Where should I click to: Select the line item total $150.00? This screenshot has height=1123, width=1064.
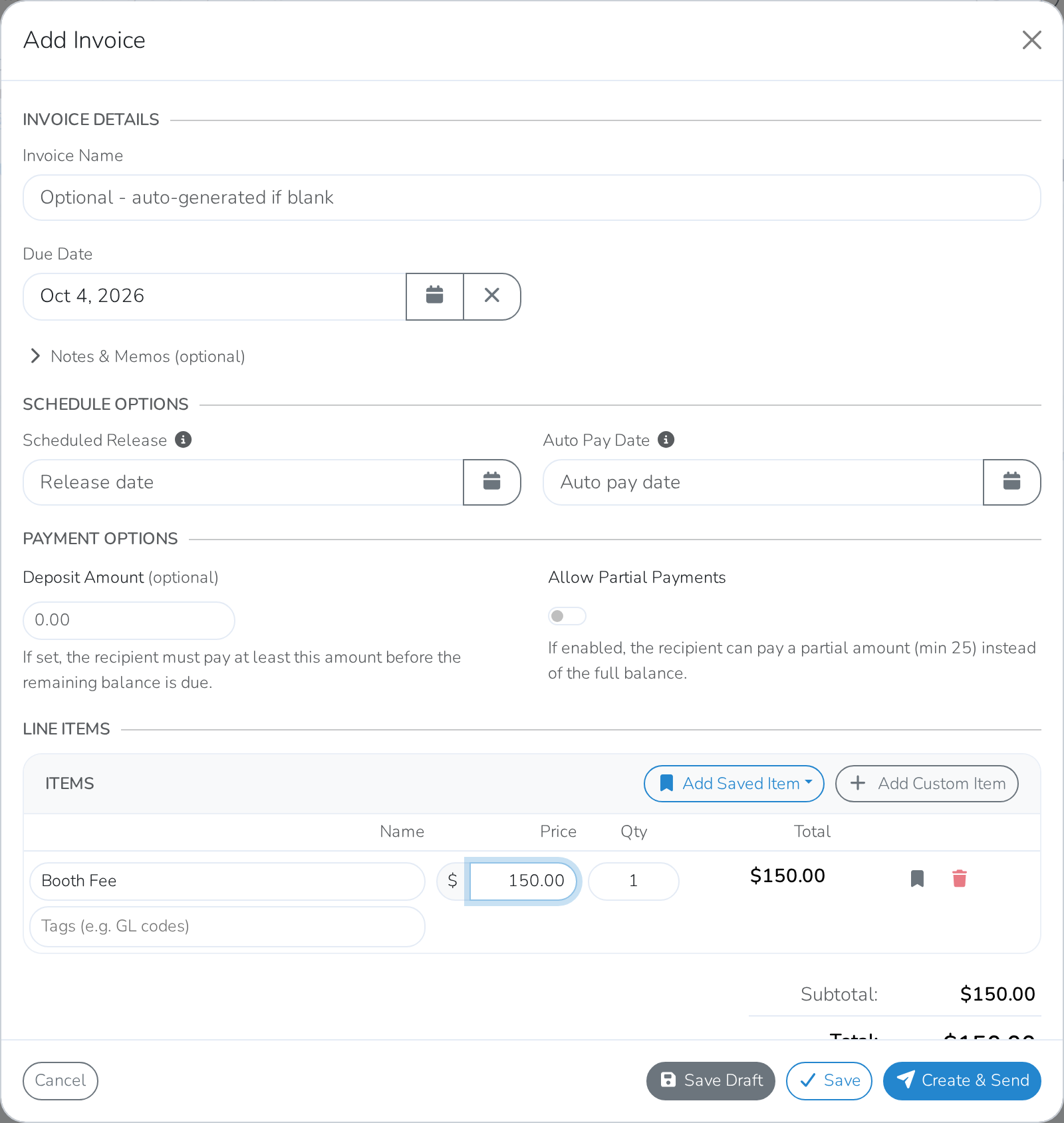click(x=787, y=876)
